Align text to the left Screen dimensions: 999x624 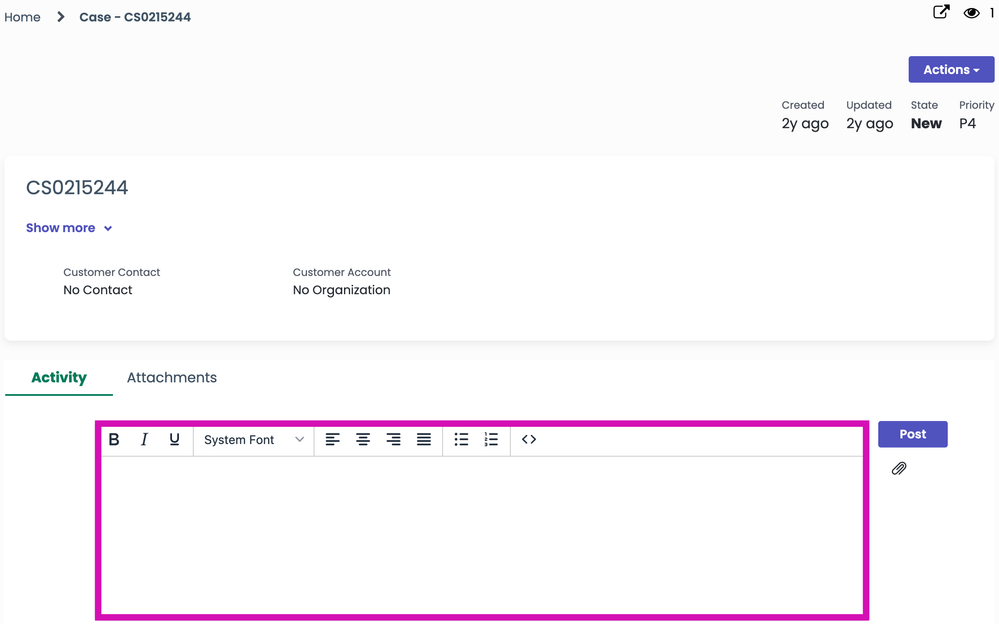pos(333,440)
